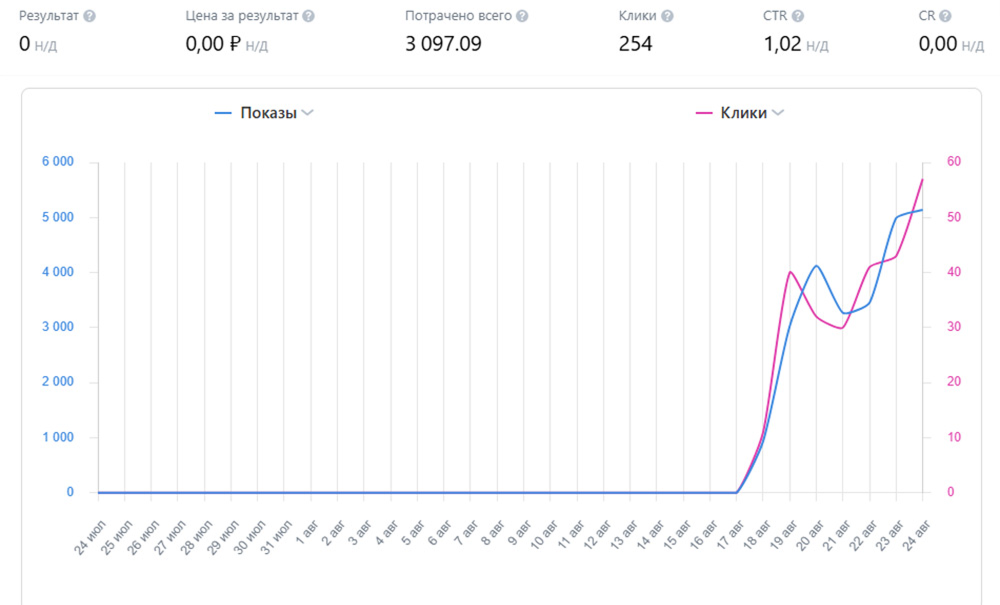The height and width of the screenshot is (605, 1000).
Task: Click the help icon next to Результат
Action: [90, 16]
